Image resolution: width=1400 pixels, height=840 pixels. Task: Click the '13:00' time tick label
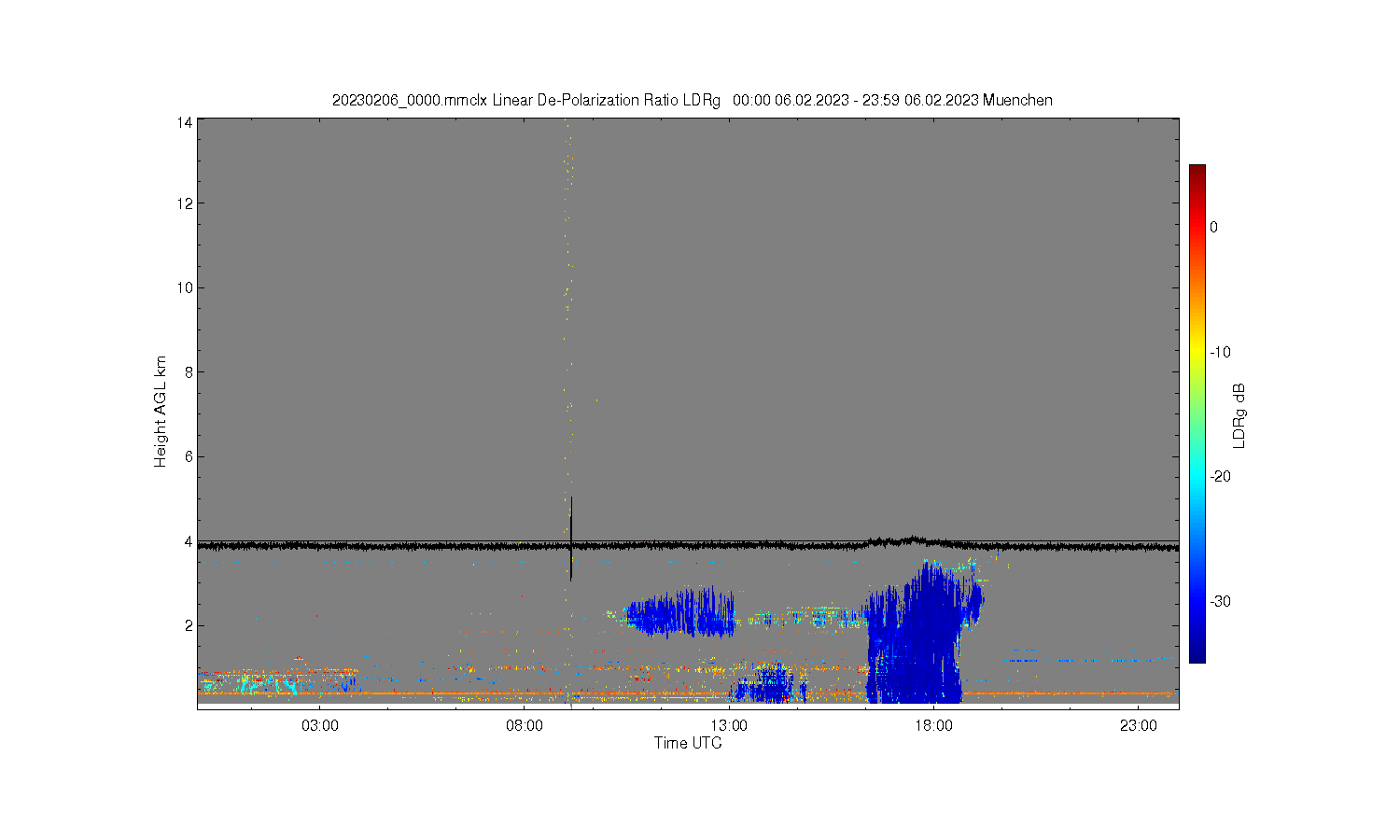[x=729, y=725]
